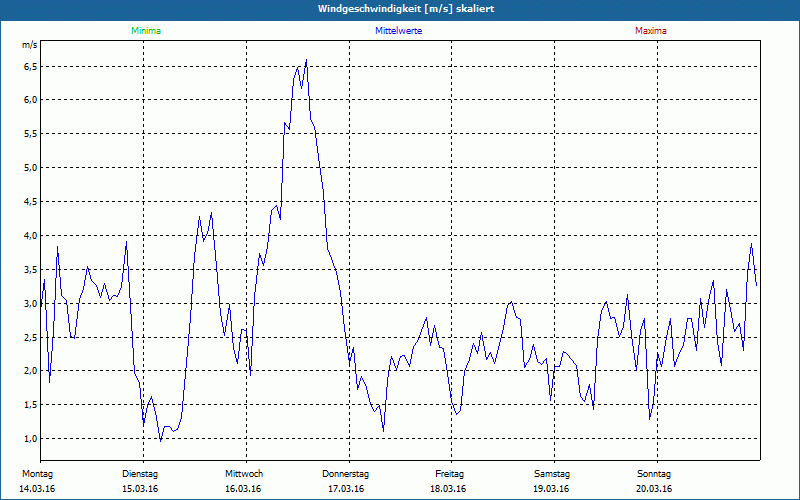Viewport: 800px width, 500px height.
Task: Click the date 20.03.16
Action: tap(654, 489)
